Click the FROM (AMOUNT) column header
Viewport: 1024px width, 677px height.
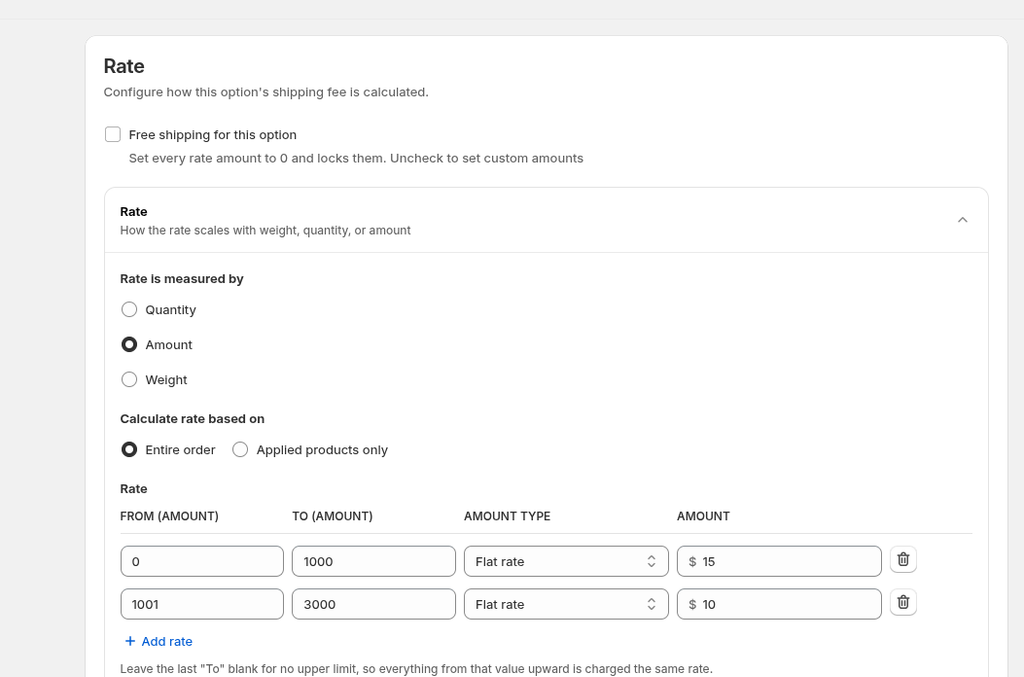tap(169, 516)
